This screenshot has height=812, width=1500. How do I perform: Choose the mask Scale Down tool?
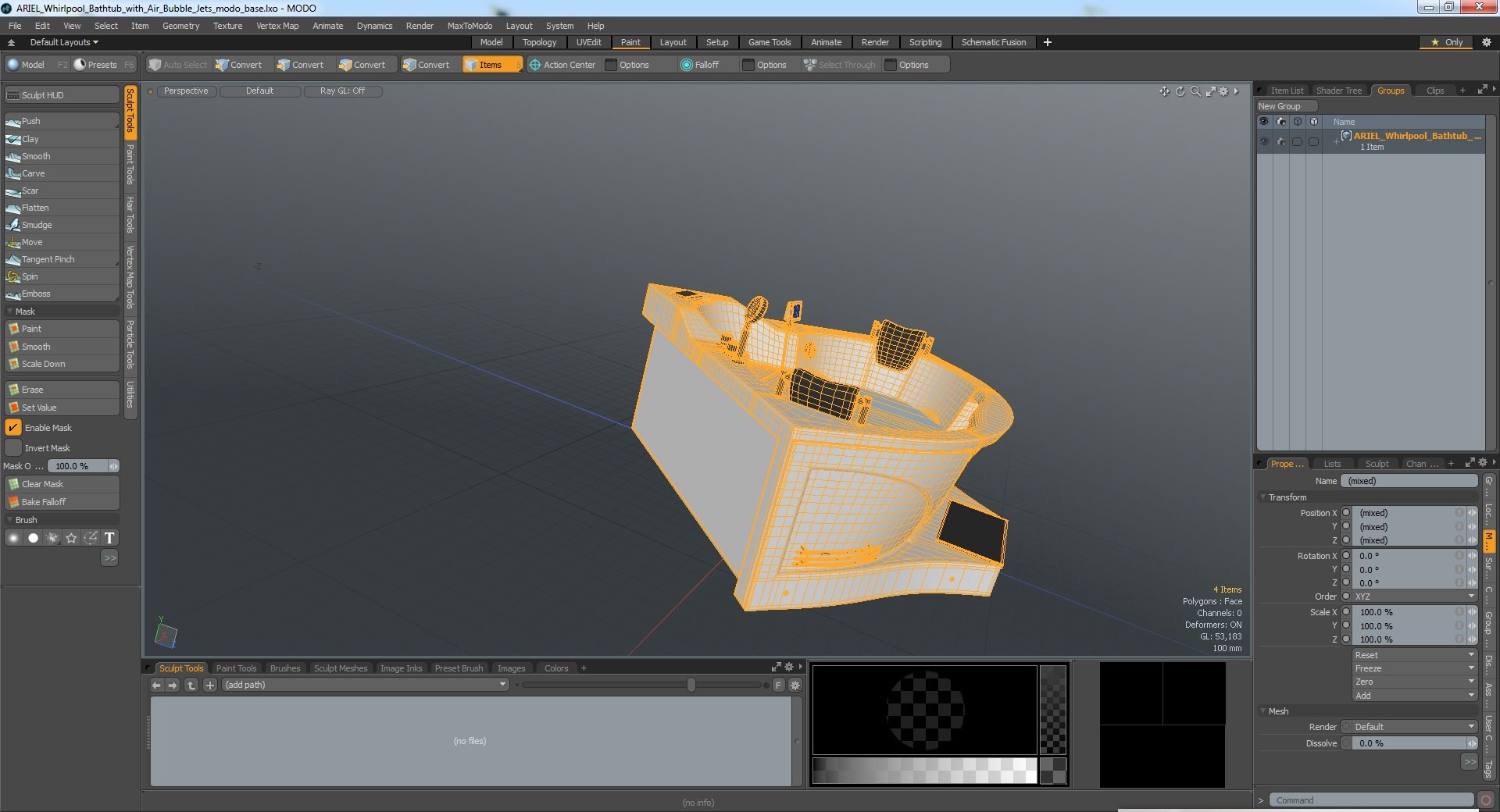click(62, 364)
